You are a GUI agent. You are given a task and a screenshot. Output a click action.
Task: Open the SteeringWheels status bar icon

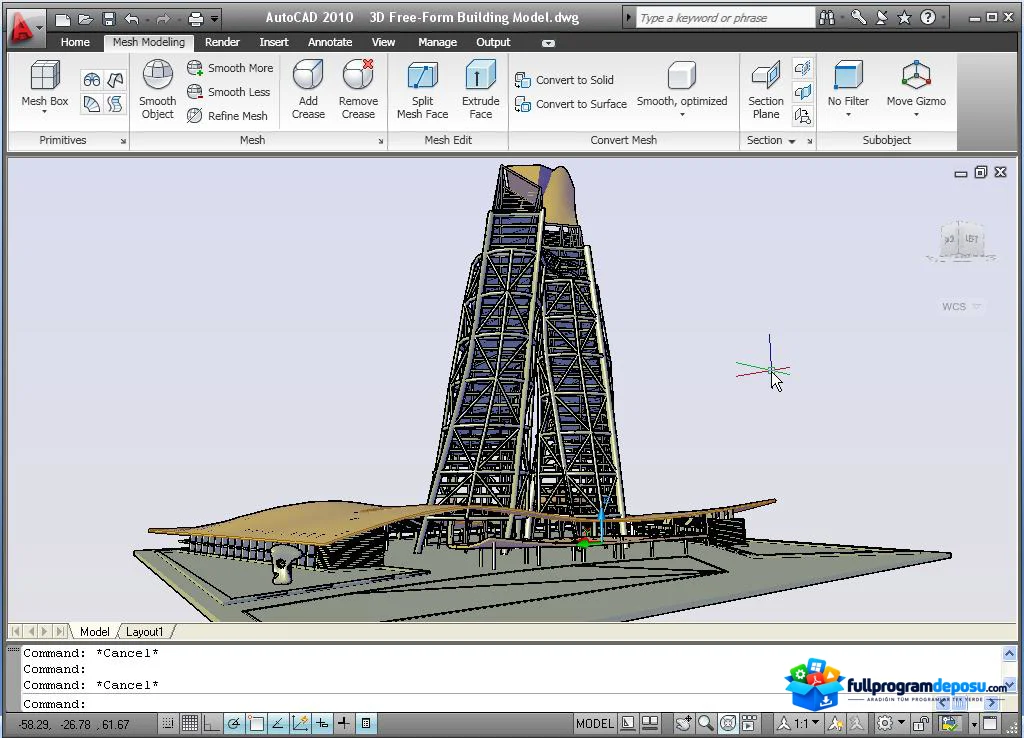click(728, 723)
